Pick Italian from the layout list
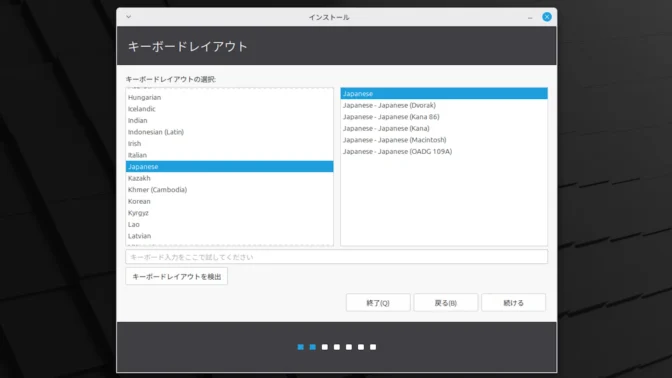 pos(229,155)
